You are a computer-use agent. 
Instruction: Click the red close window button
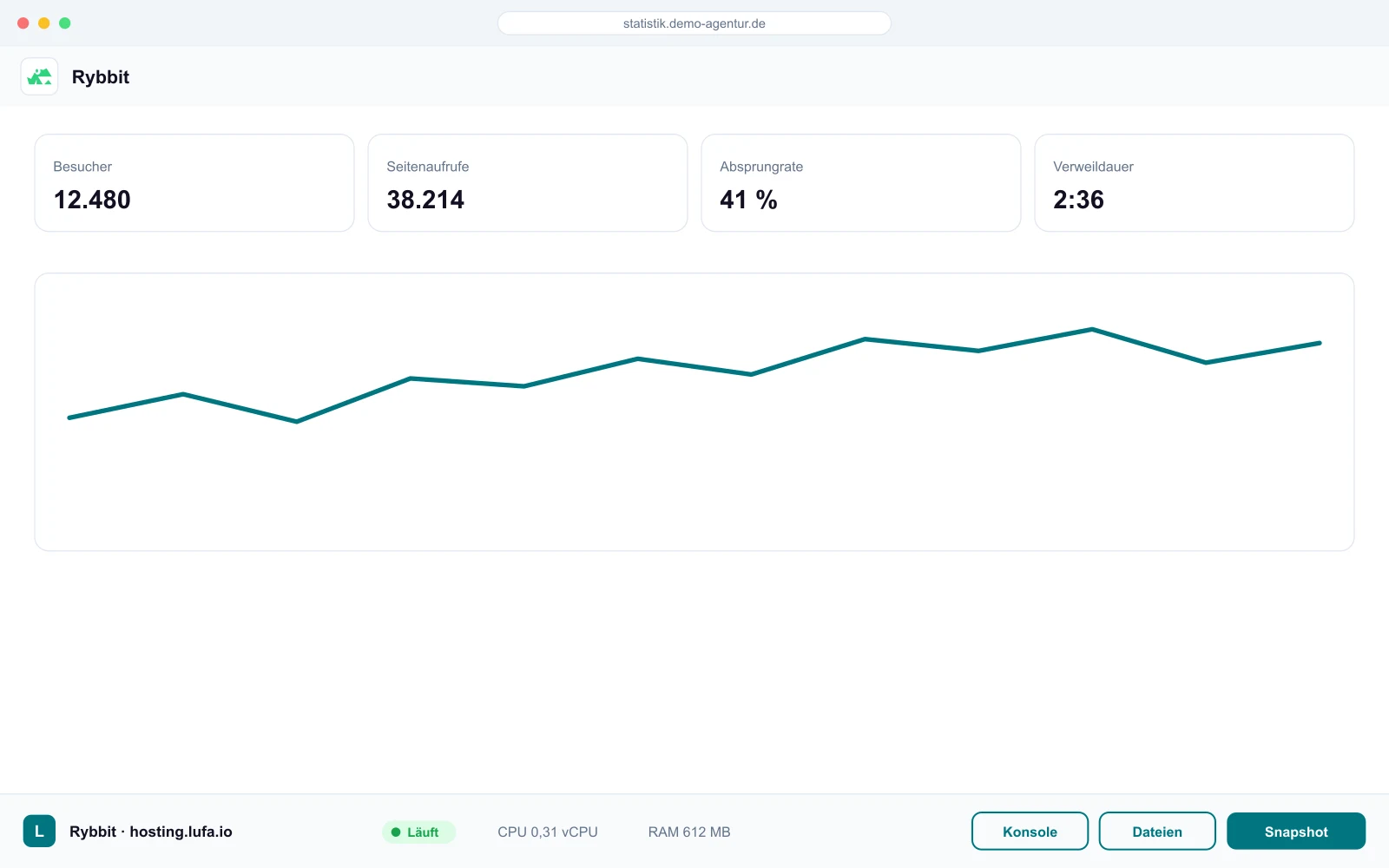[x=23, y=23]
